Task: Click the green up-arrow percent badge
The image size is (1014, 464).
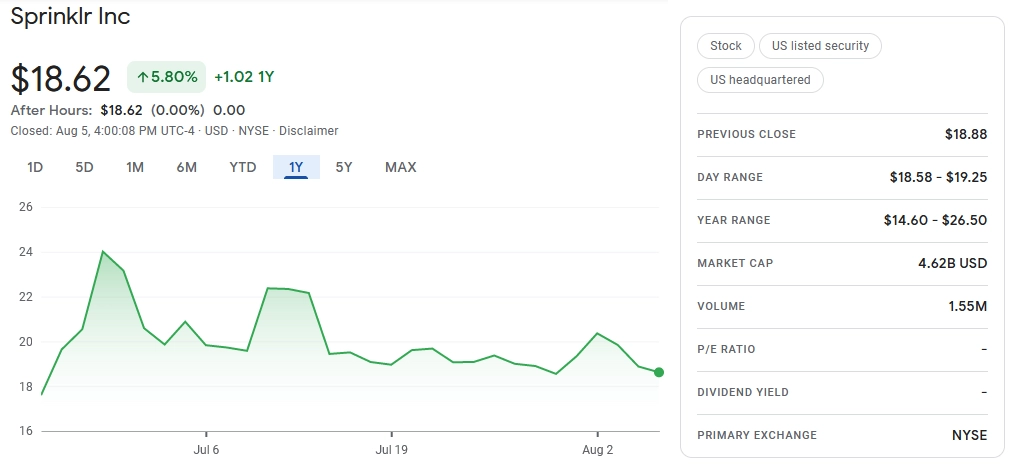Action: point(166,77)
